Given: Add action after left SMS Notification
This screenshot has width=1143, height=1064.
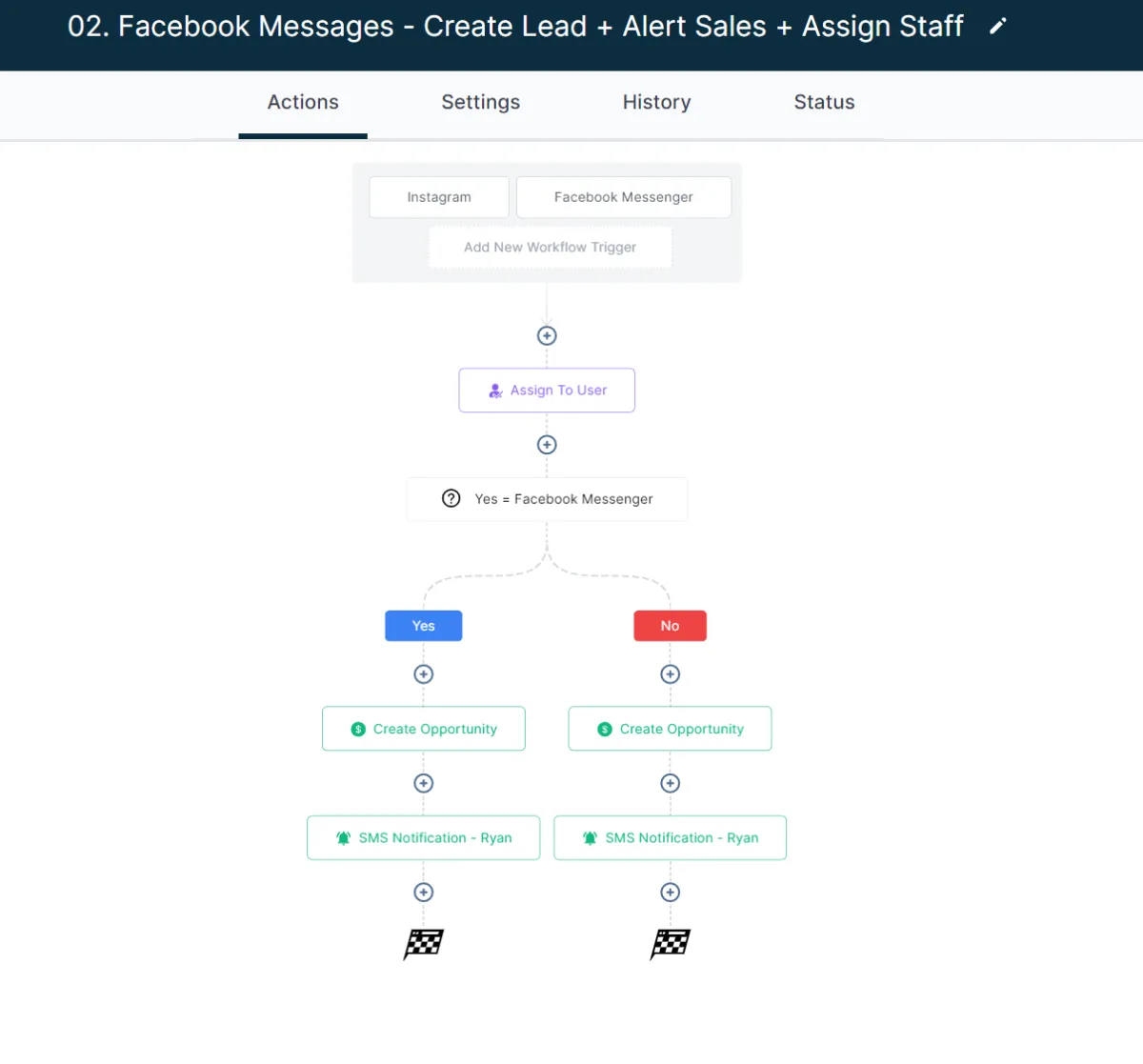Looking at the screenshot, I should [424, 893].
